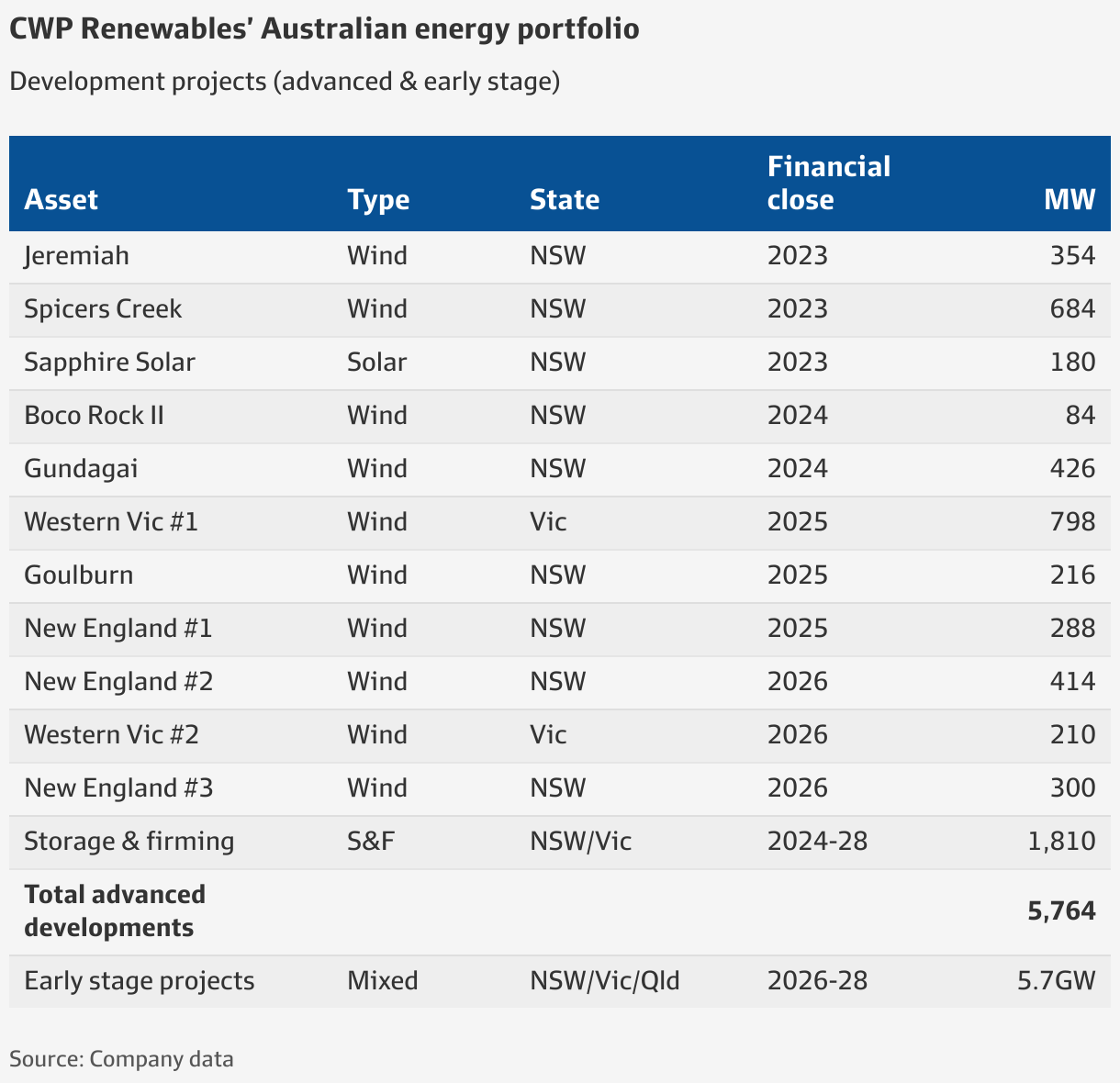Select the 'Western Vic #2' asset cell

pyautogui.click(x=111, y=734)
